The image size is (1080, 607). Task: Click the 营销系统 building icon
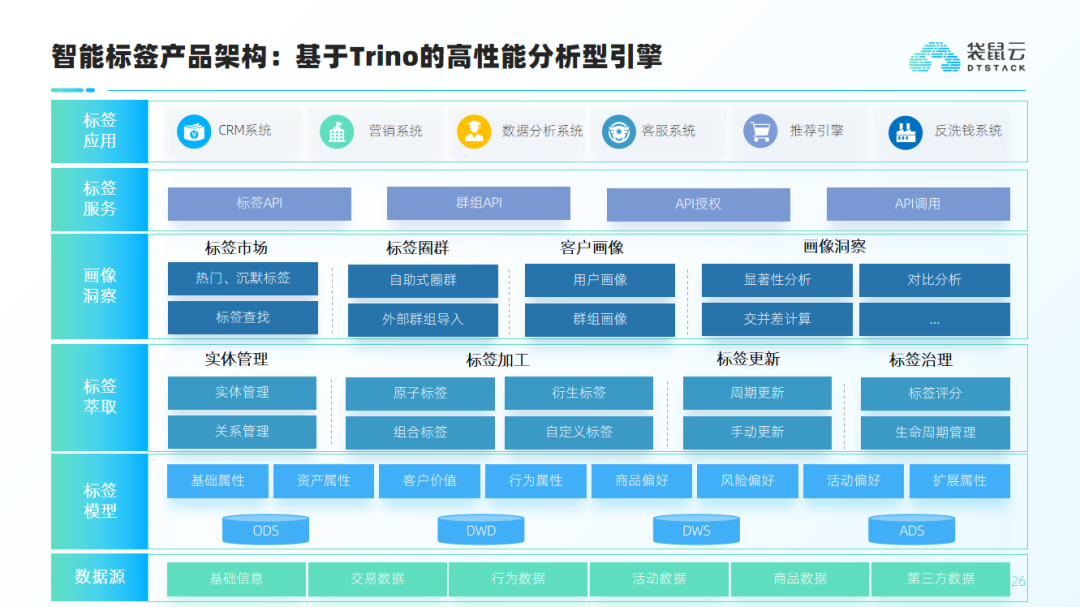click(337, 132)
